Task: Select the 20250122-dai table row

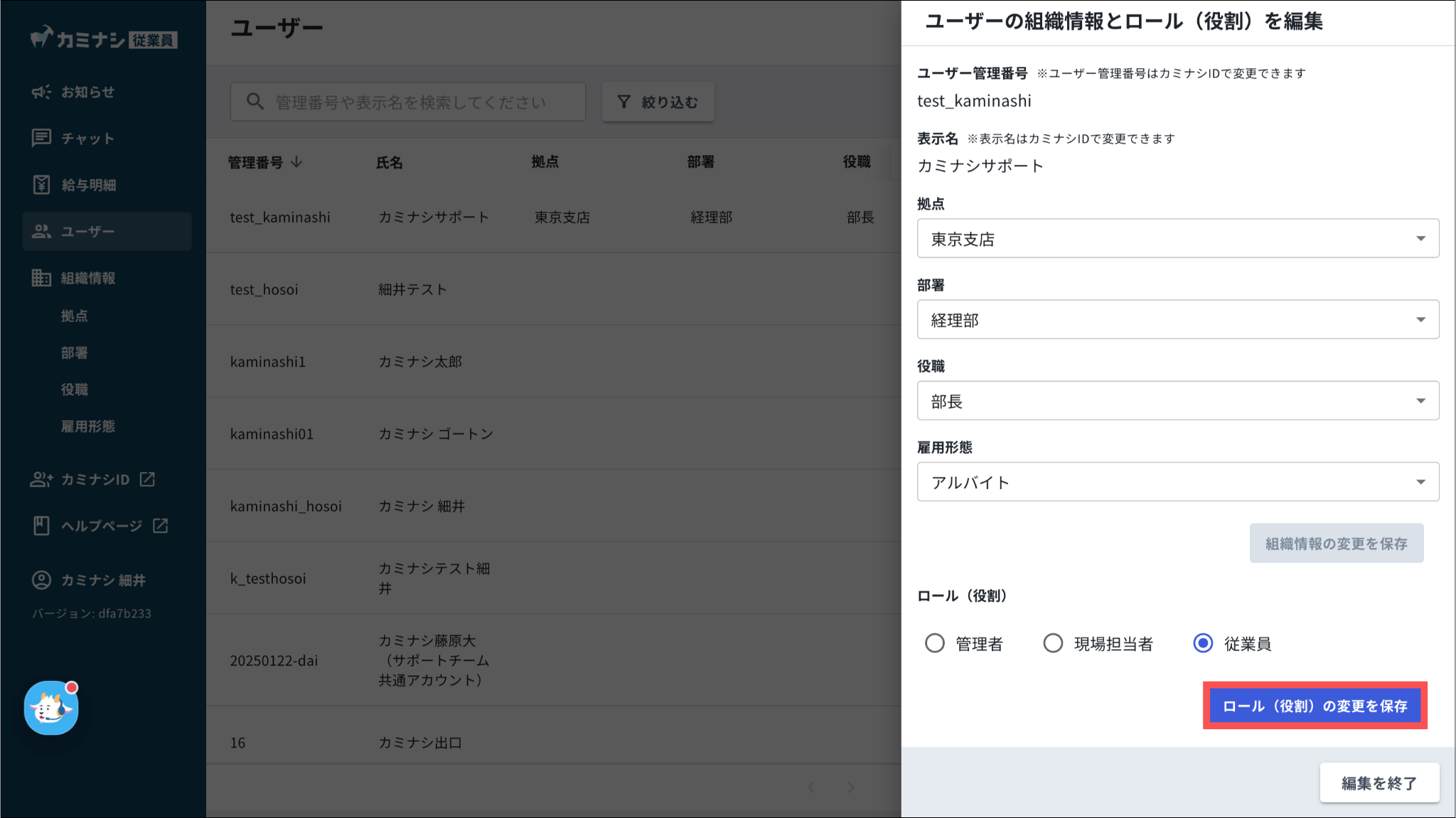Action: 554,660
